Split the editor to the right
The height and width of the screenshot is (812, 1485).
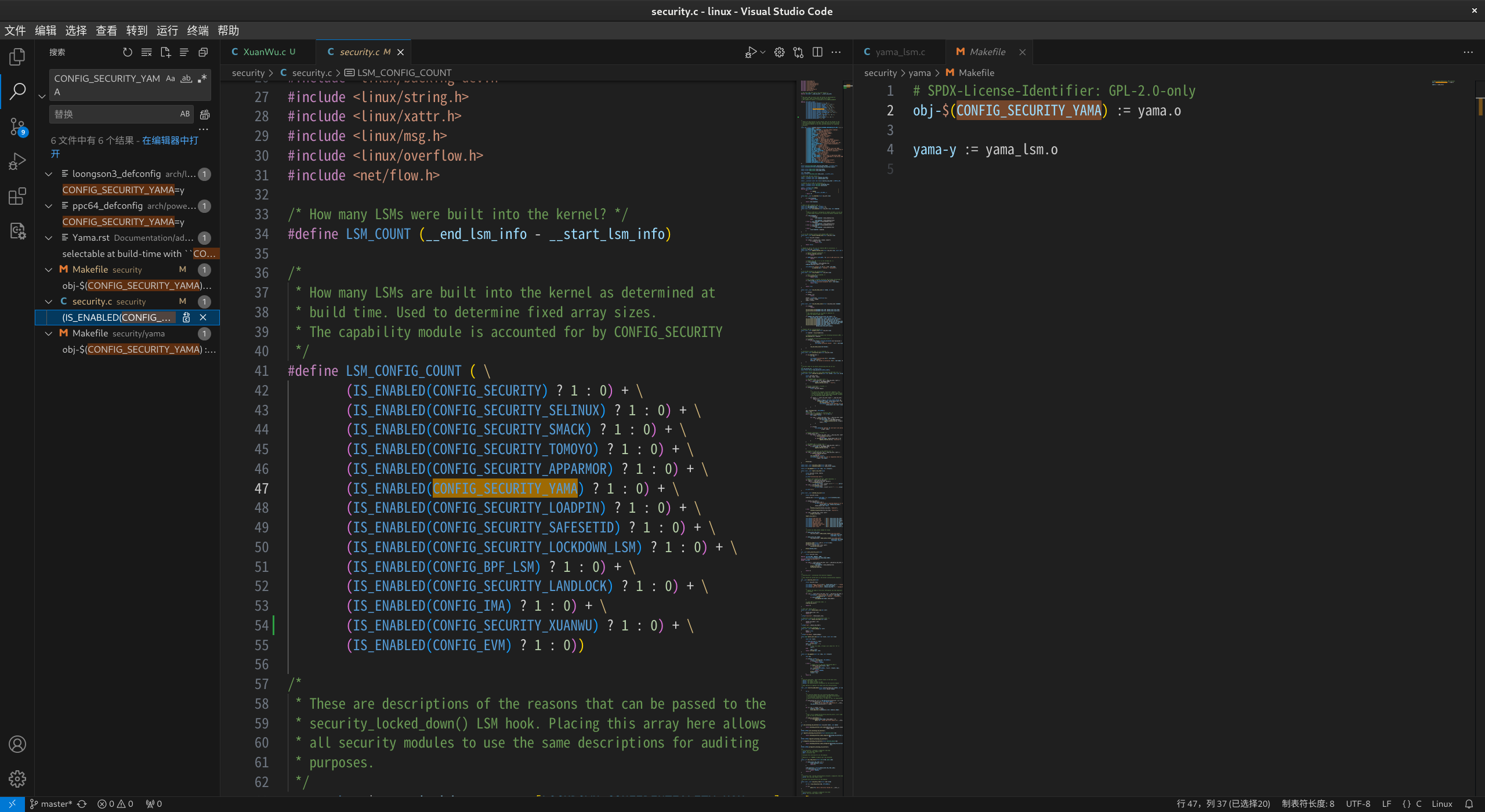(817, 52)
